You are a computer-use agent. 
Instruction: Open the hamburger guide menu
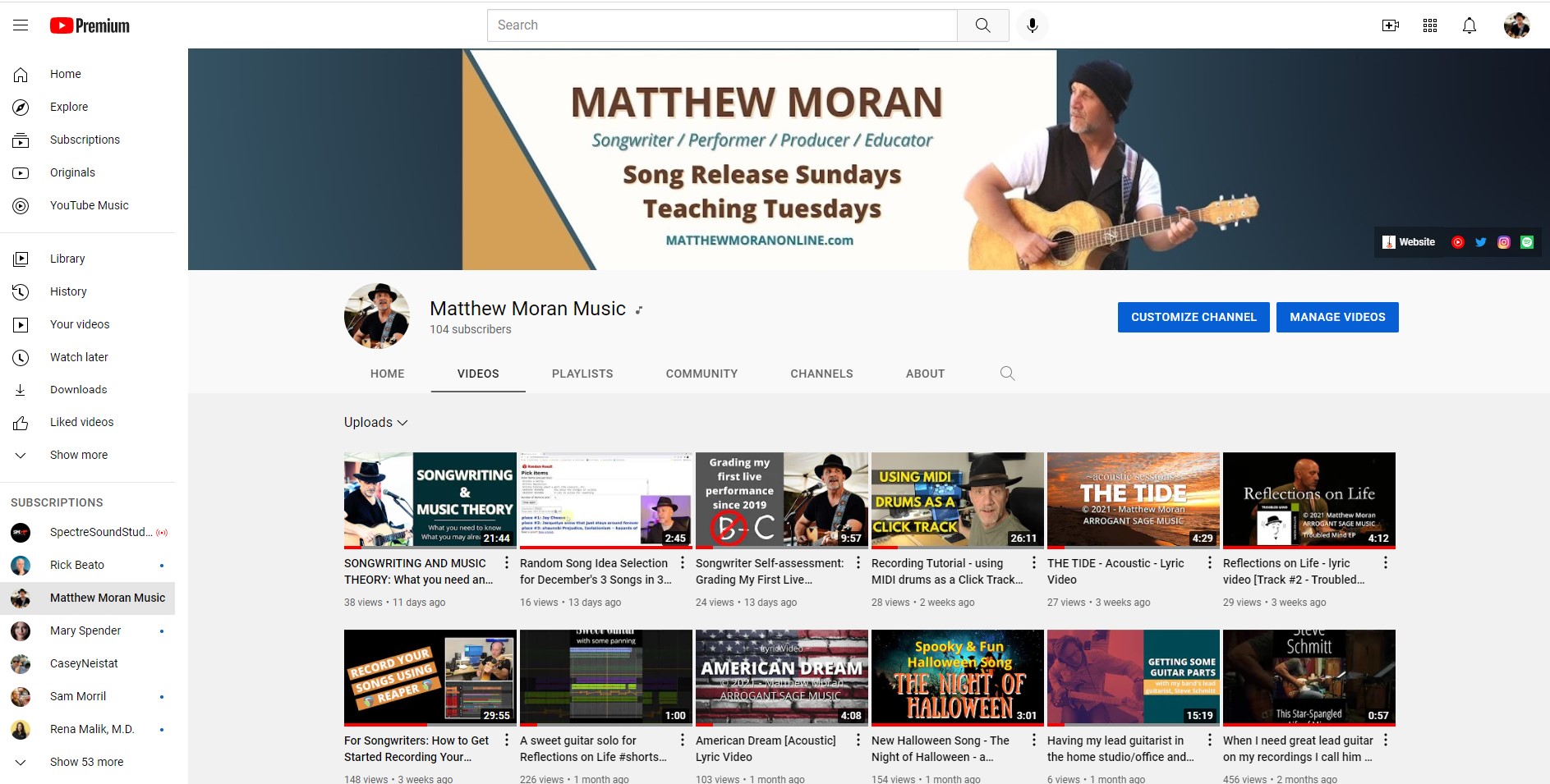(x=21, y=25)
